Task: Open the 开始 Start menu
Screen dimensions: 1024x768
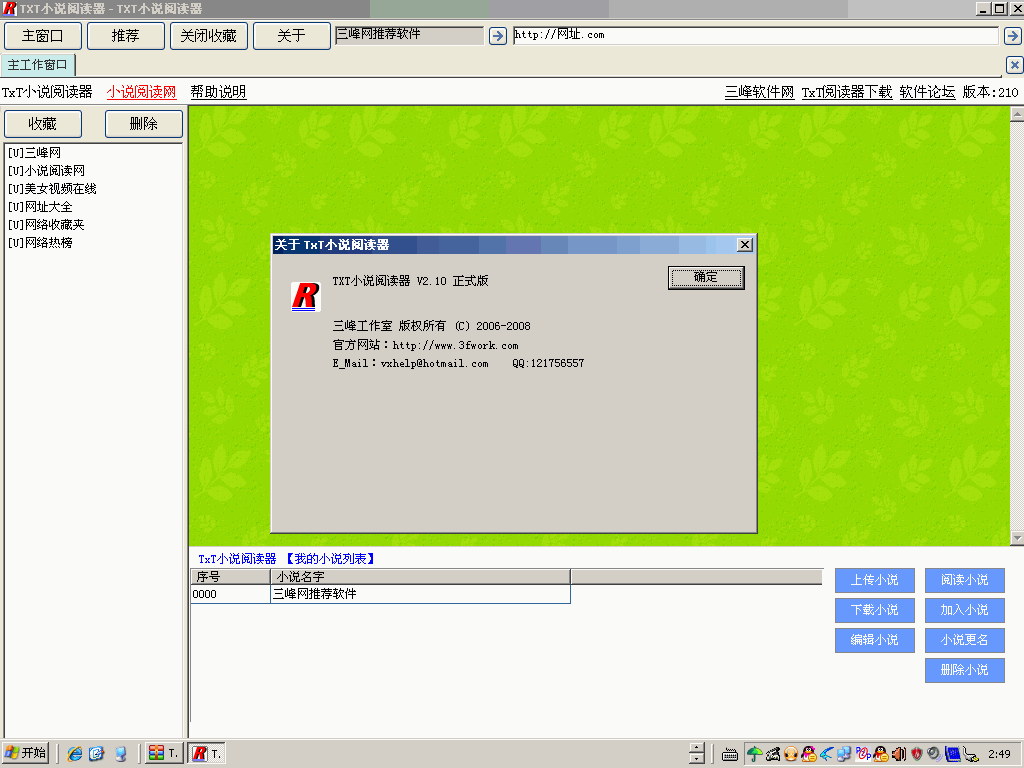Action: click(26, 754)
